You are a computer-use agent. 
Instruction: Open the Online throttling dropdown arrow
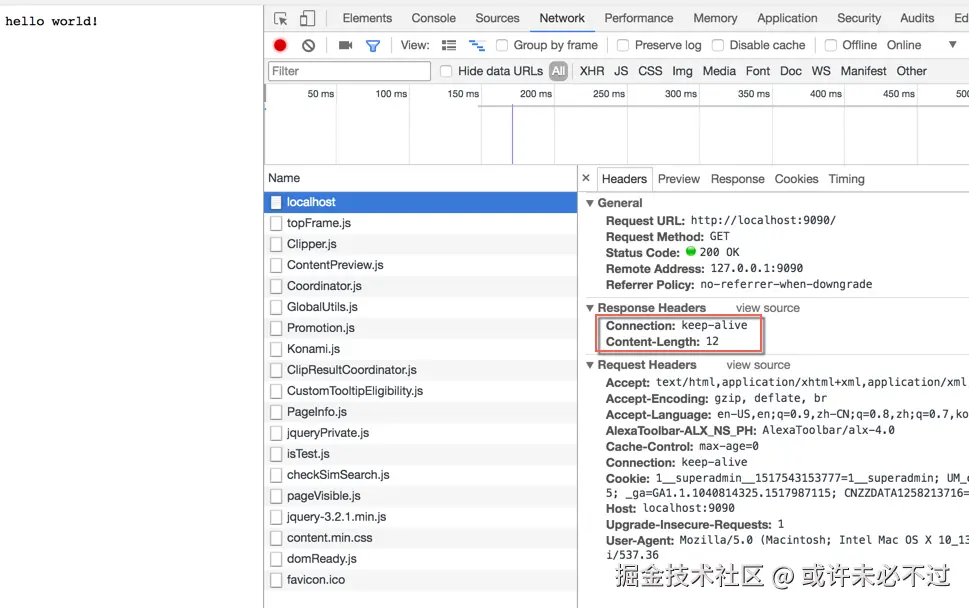(x=952, y=44)
